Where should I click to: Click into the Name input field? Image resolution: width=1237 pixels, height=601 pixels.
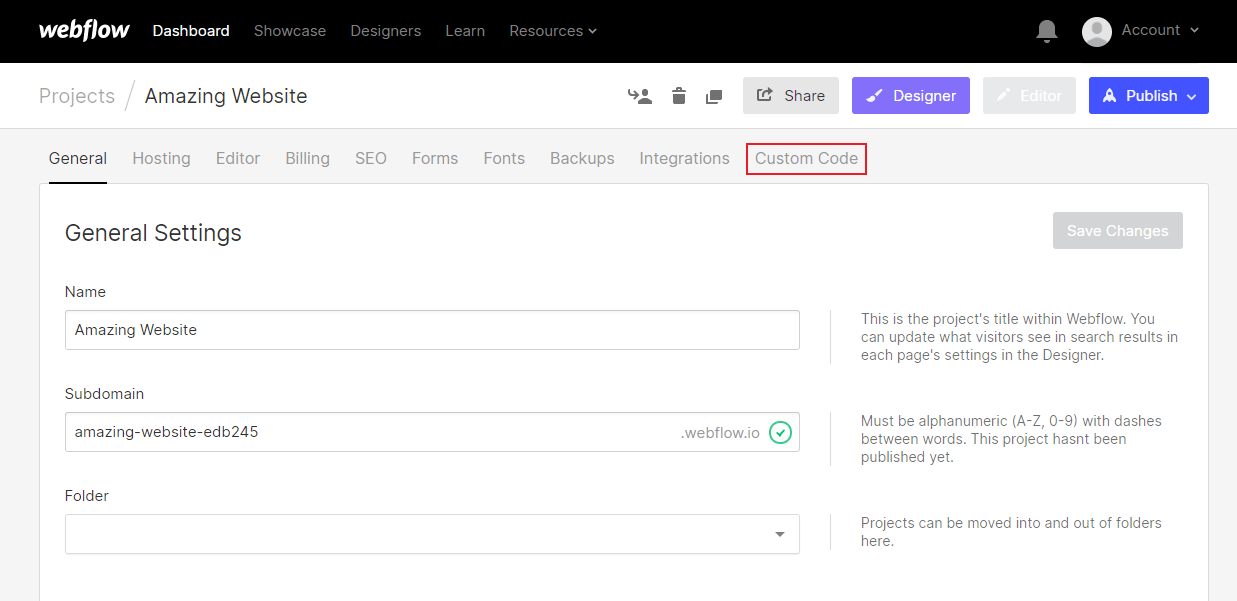(x=432, y=330)
